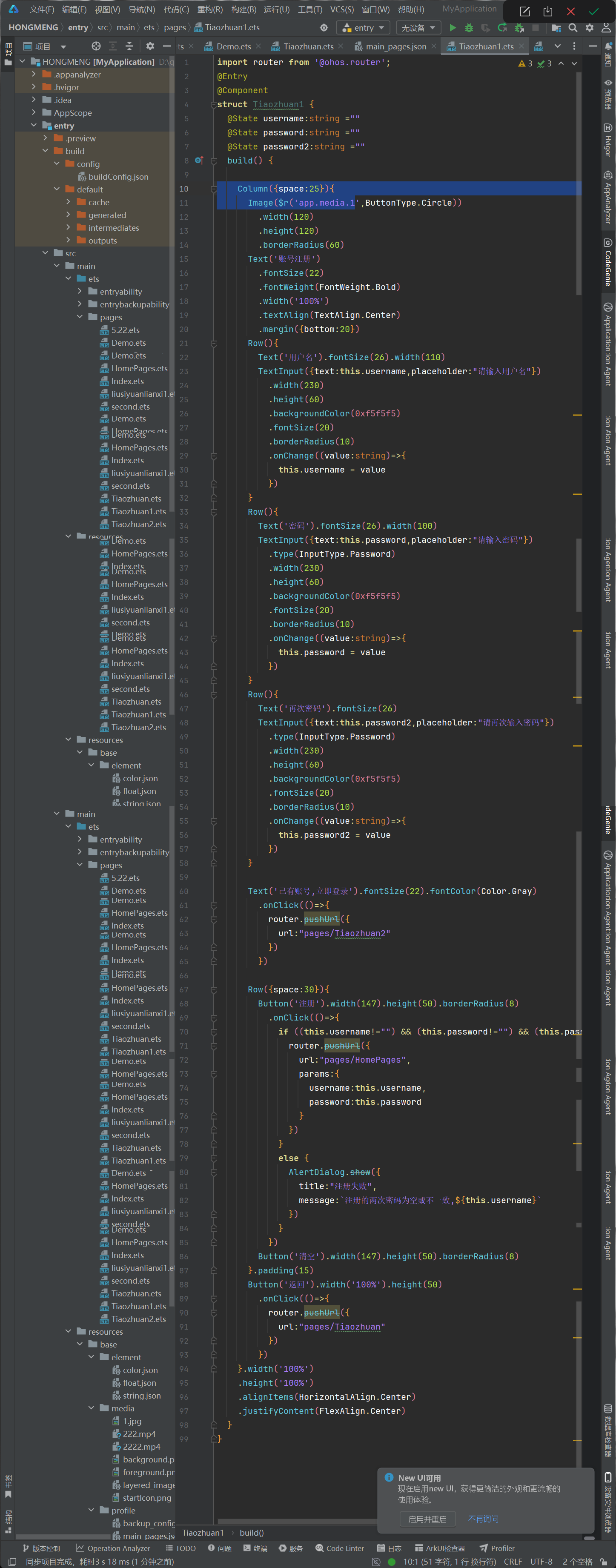Click the save icon in capture overlay
Screen dimensions: 616x1568
point(548,11)
